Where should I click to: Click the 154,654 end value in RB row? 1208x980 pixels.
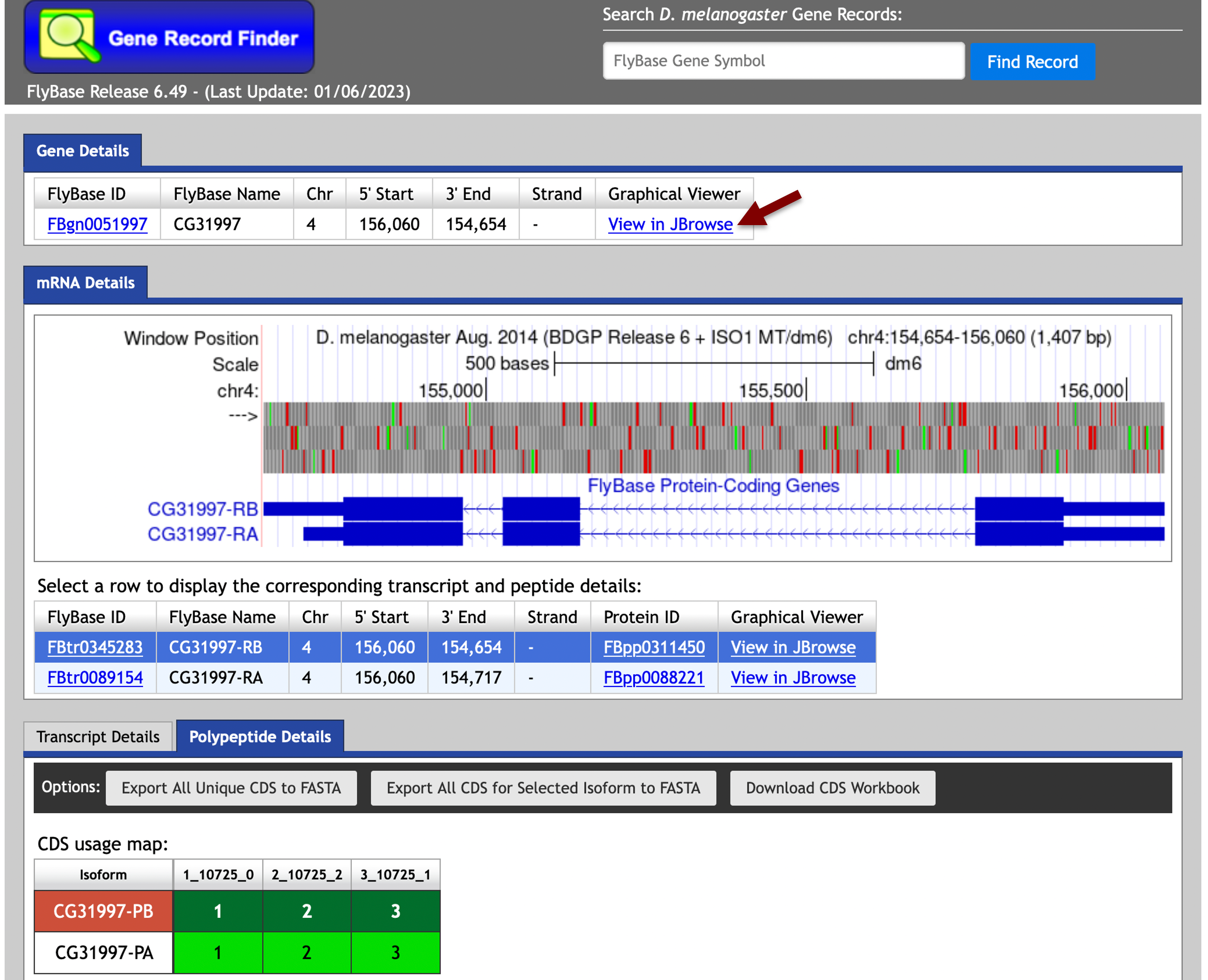coord(471,647)
